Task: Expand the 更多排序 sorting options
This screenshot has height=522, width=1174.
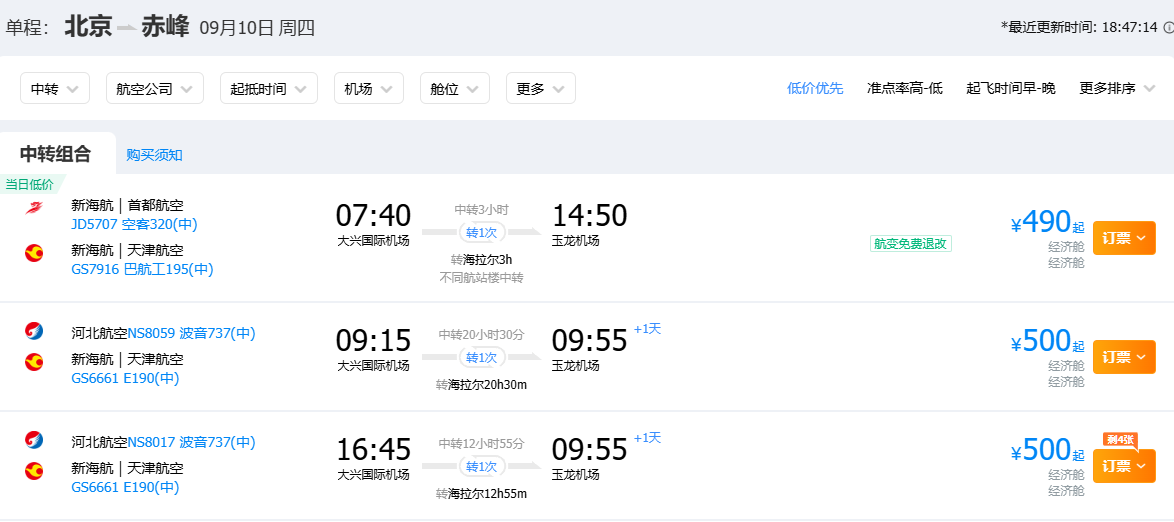Action: pyautogui.click(x=1116, y=88)
